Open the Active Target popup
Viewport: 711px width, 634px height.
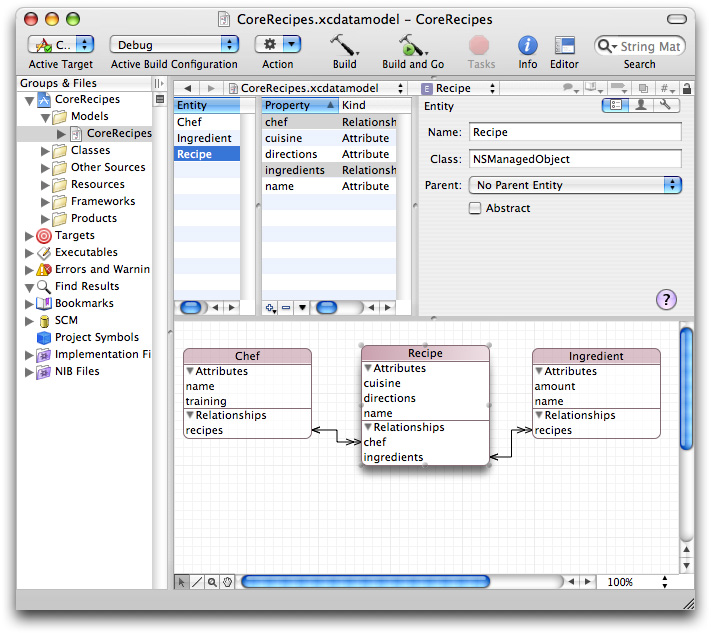[61, 44]
